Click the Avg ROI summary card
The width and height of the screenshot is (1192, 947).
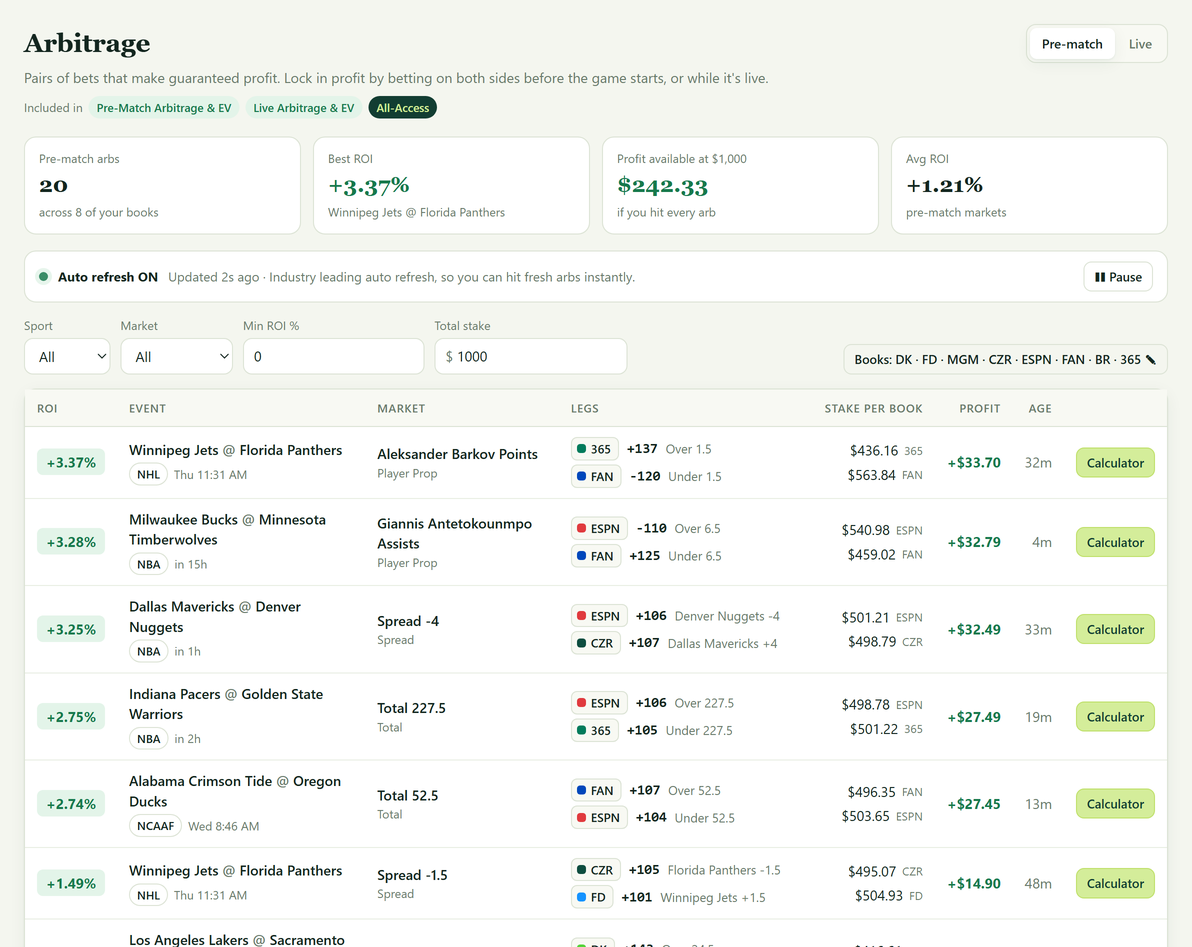click(x=1029, y=185)
